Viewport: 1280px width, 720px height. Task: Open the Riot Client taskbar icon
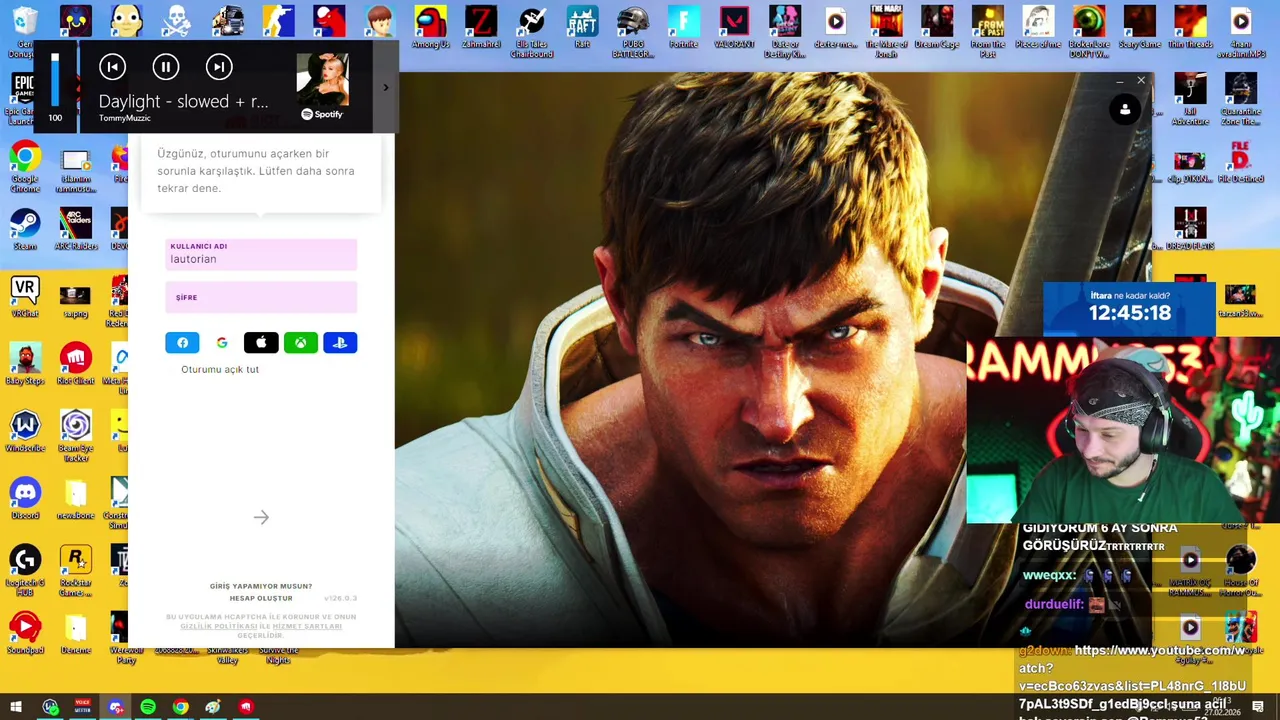(x=245, y=707)
